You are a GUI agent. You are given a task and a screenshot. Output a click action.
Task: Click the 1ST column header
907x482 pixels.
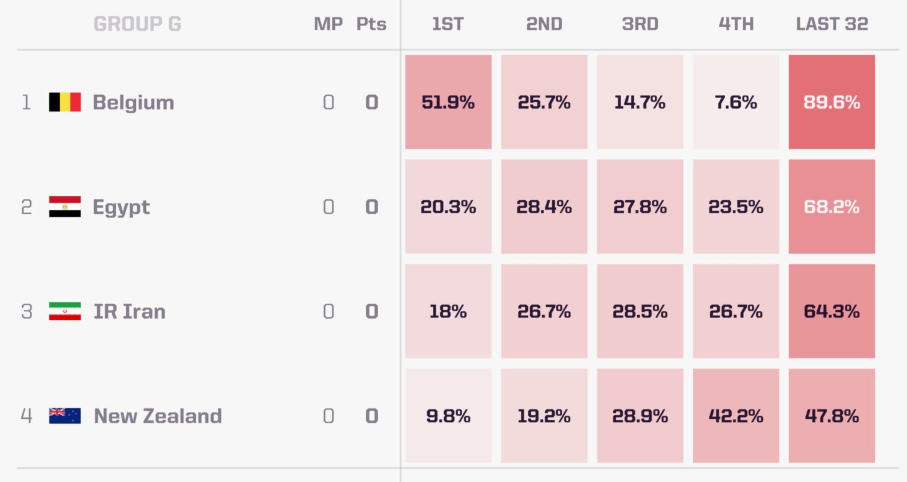tap(448, 24)
